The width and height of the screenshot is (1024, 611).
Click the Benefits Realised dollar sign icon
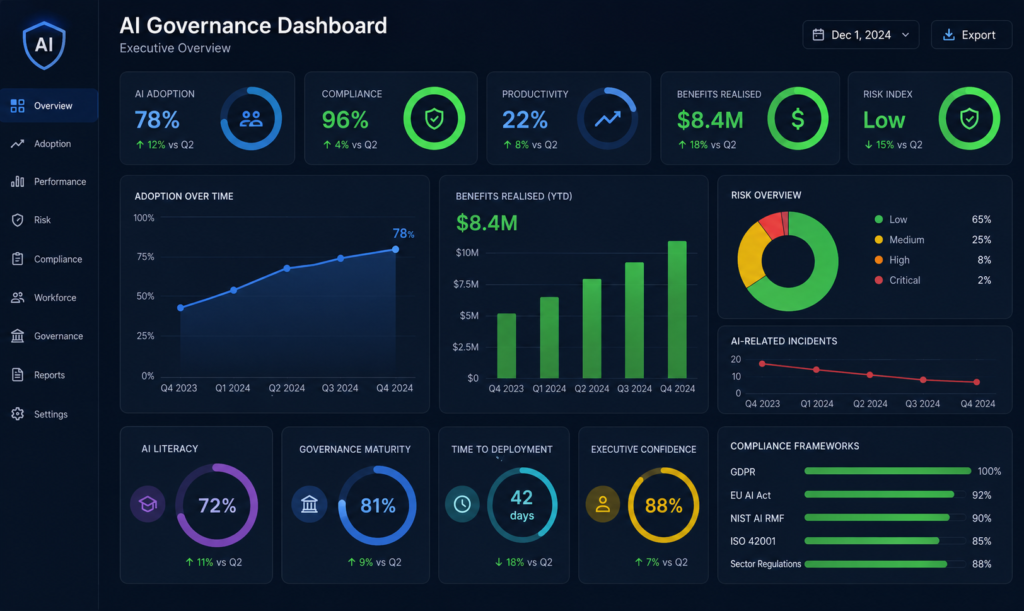tap(797, 119)
